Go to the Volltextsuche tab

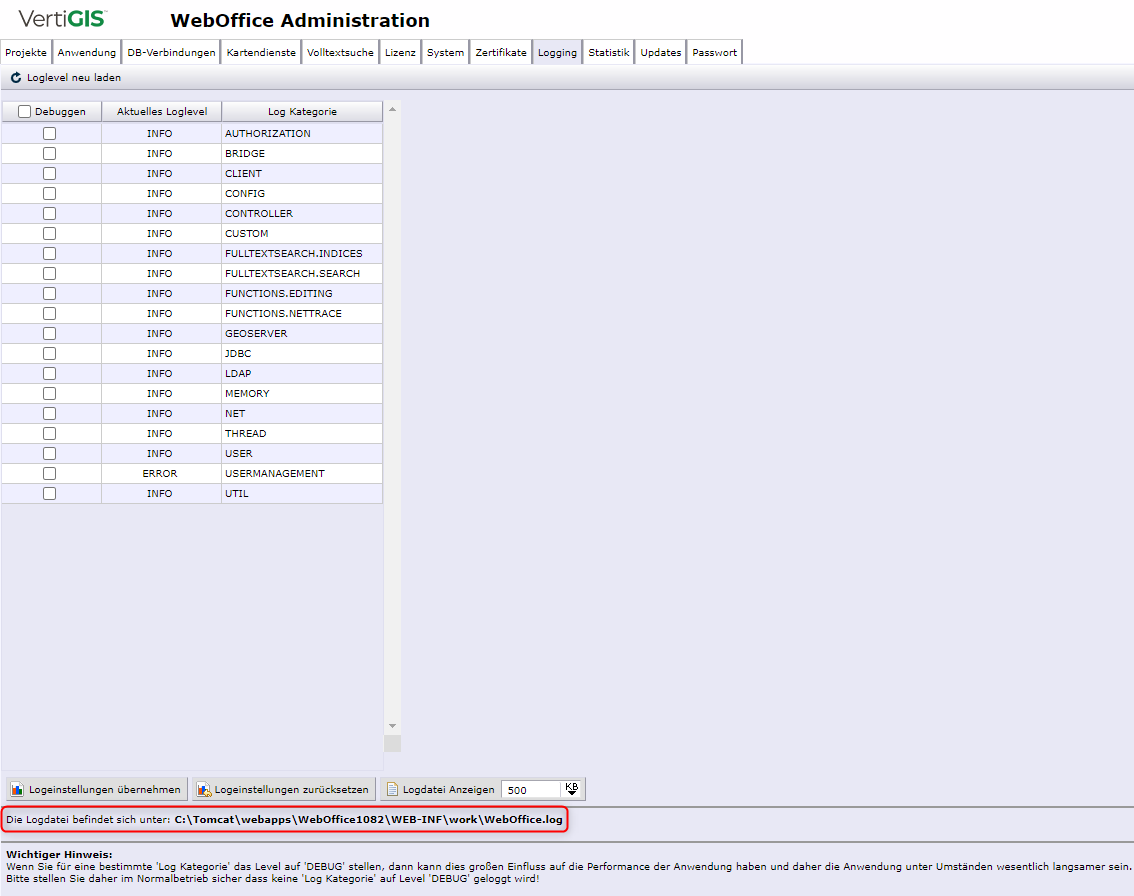pyautogui.click(x=340, y=52)
